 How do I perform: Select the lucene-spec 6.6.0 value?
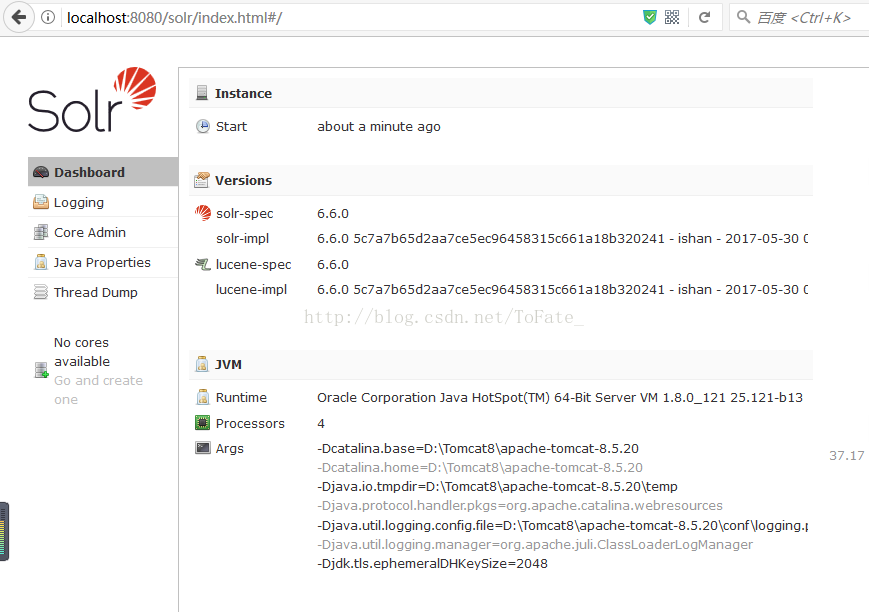(x=333, y=264)
